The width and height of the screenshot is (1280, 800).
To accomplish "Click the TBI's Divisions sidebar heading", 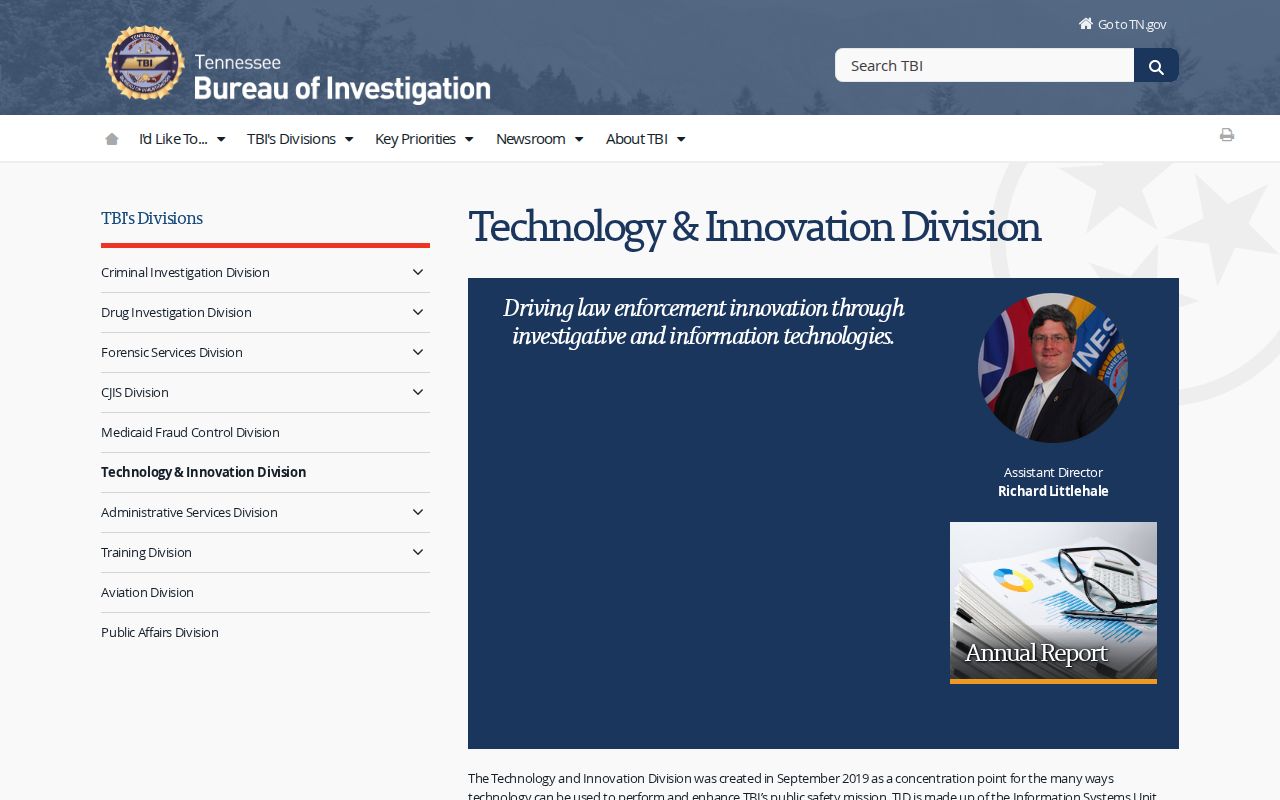I will coord(152,218).
